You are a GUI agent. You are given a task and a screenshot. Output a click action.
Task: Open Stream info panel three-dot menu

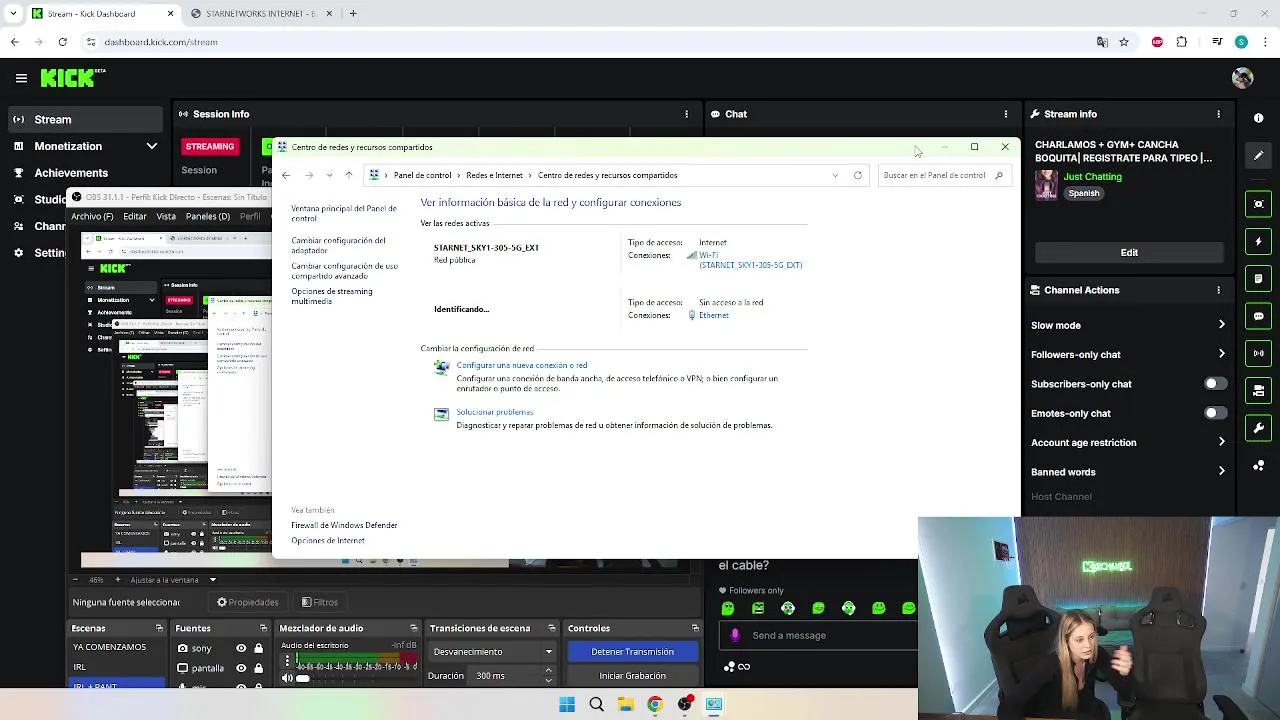pos(1218,114)
